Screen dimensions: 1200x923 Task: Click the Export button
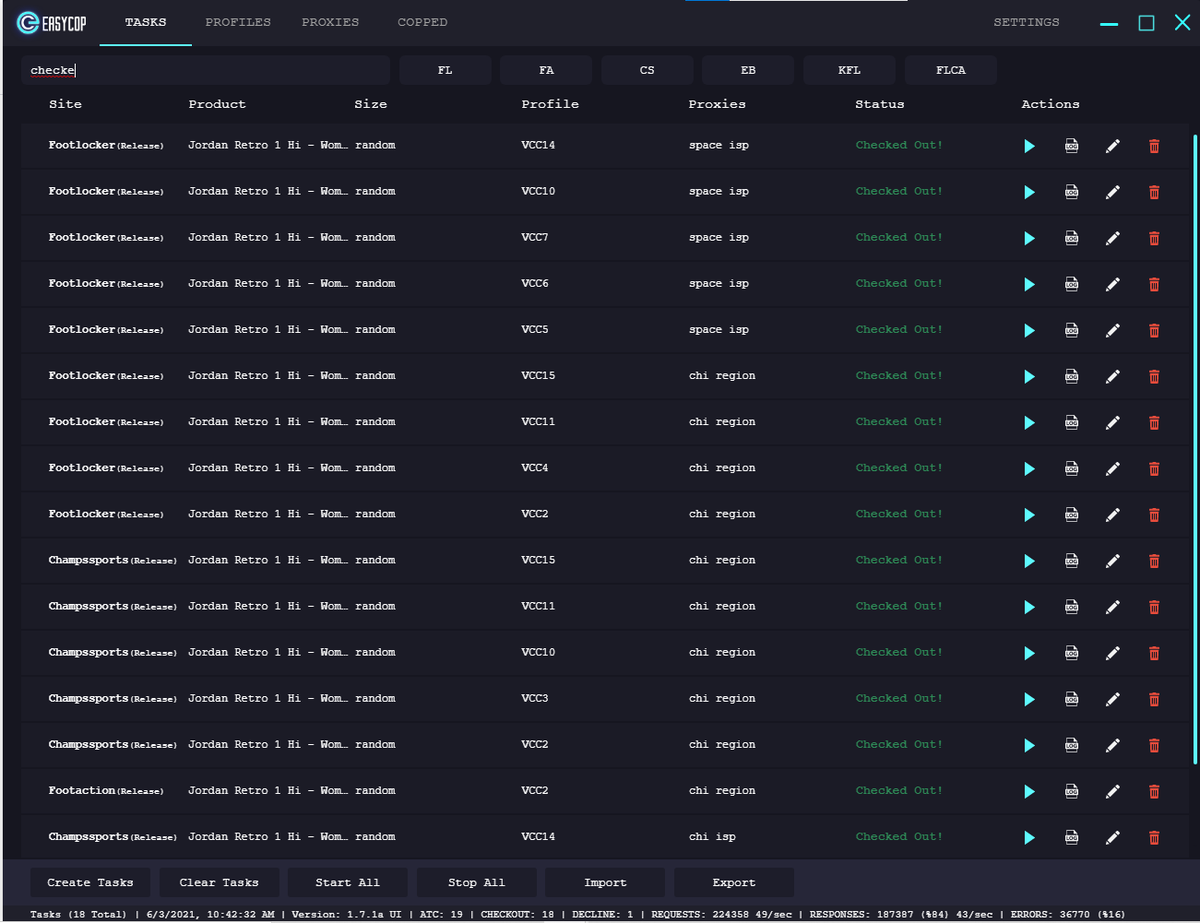tap(734, 882)
